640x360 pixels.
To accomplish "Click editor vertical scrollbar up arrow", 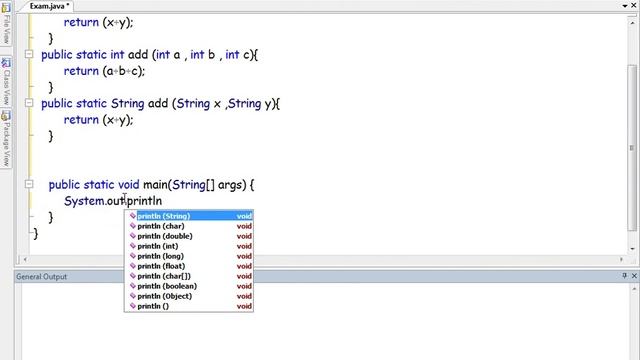I will coord(632,23).
